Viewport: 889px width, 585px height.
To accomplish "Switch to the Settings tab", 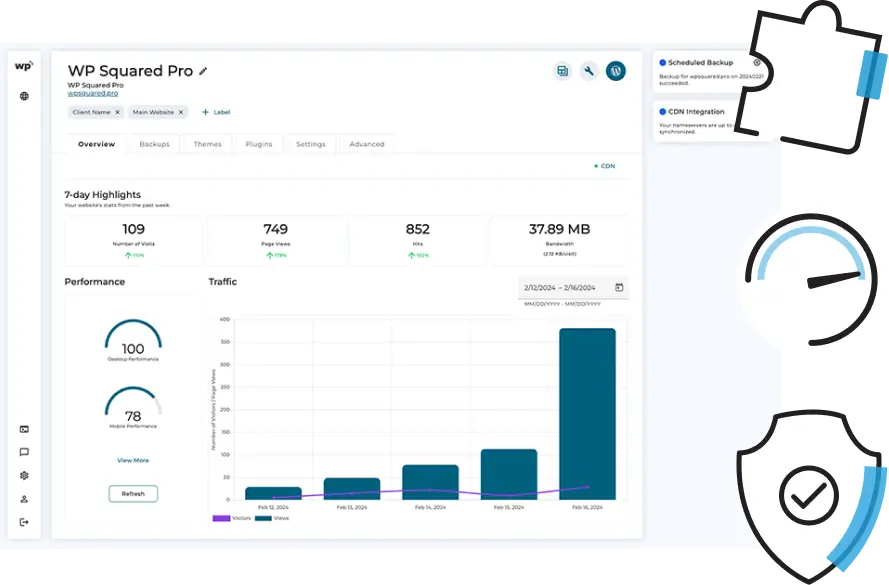I will click(311, 144).
